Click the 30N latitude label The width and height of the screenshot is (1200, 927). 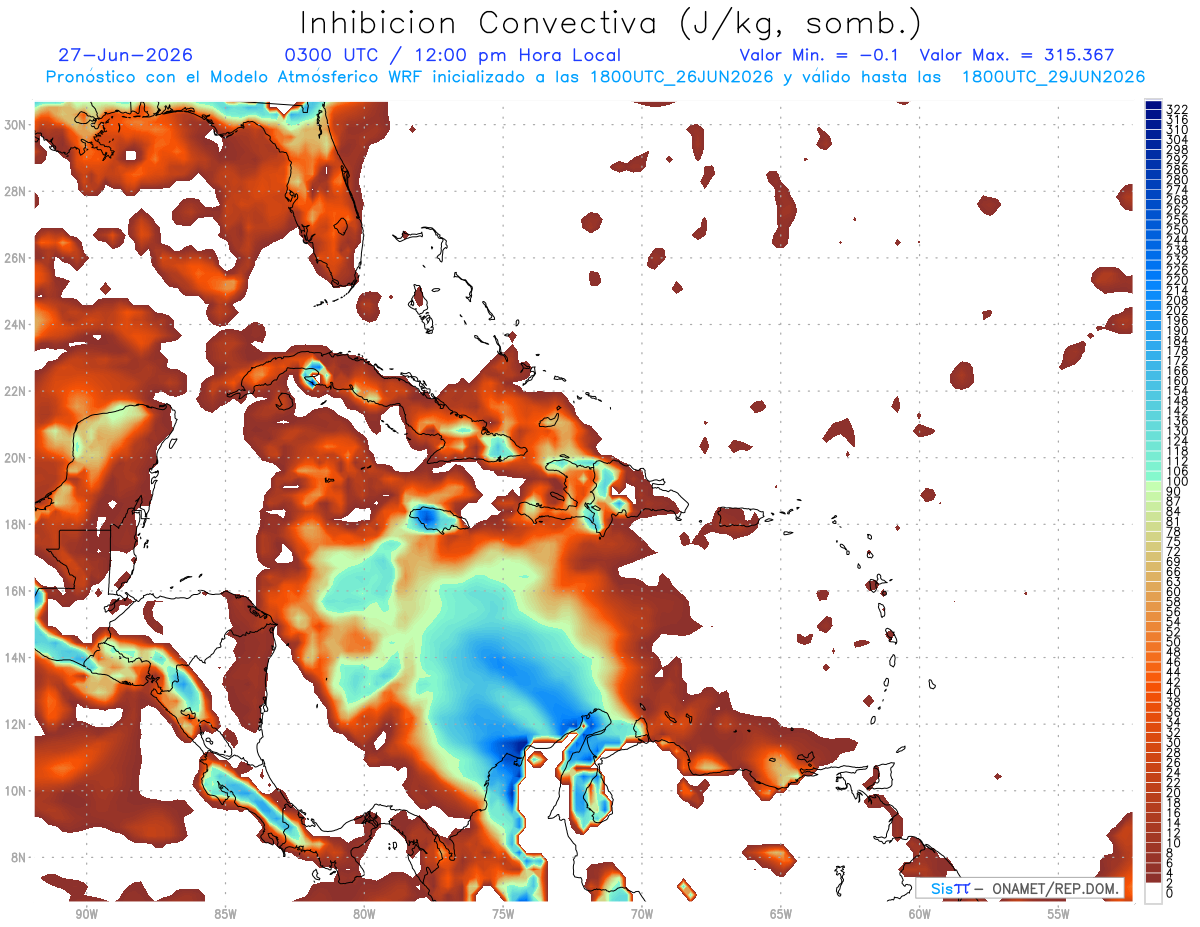14,125
